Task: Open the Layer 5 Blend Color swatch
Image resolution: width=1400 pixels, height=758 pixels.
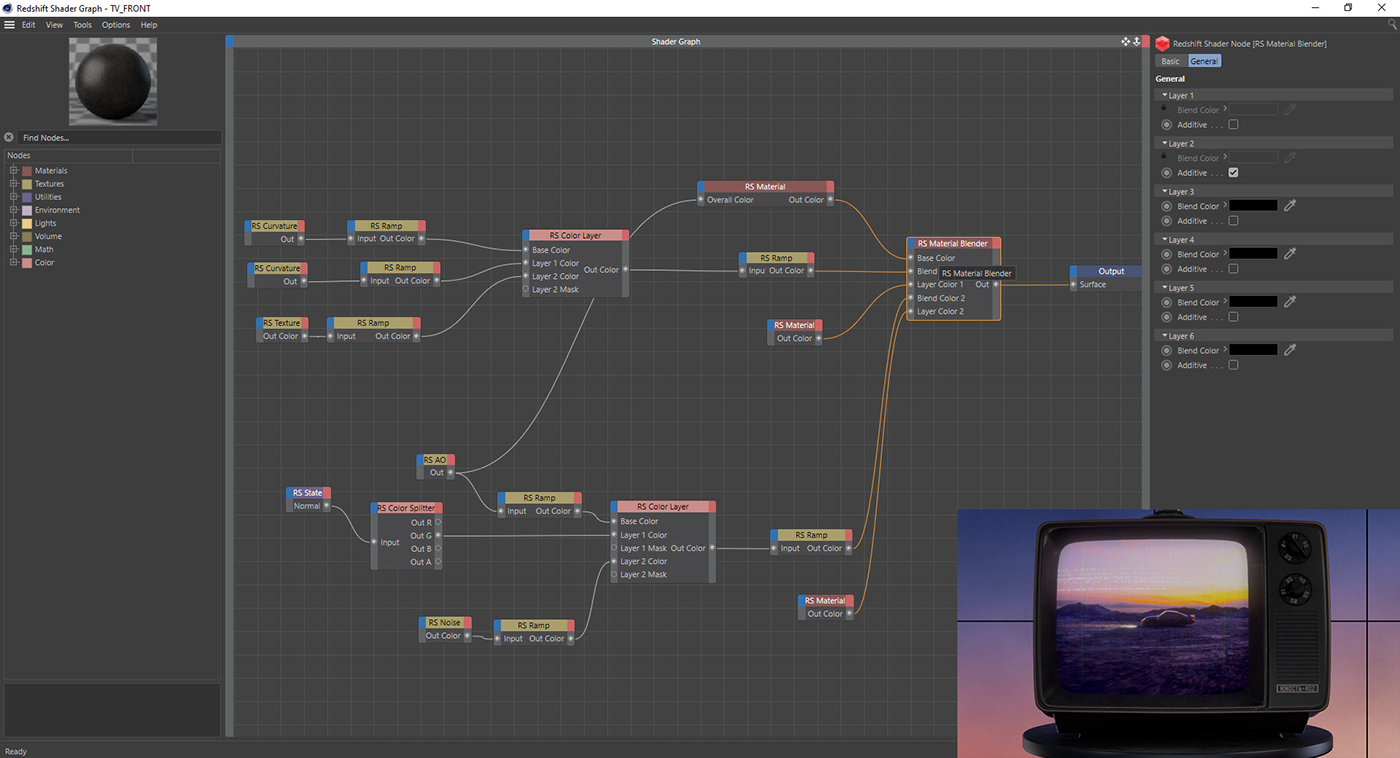Action: [x=1253, y=302]
